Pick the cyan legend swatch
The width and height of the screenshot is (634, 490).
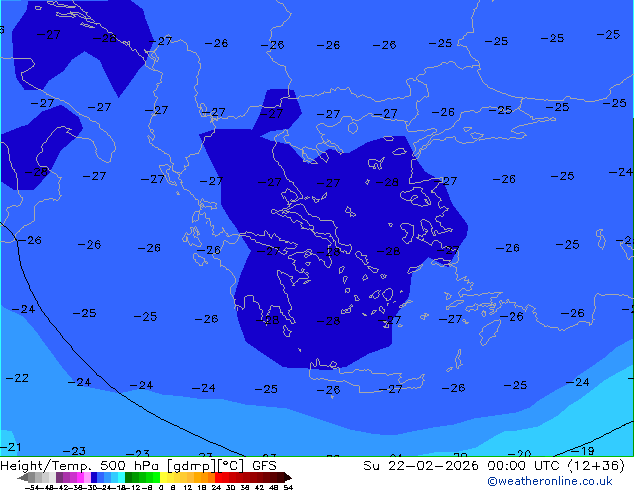tap(121, 477)
